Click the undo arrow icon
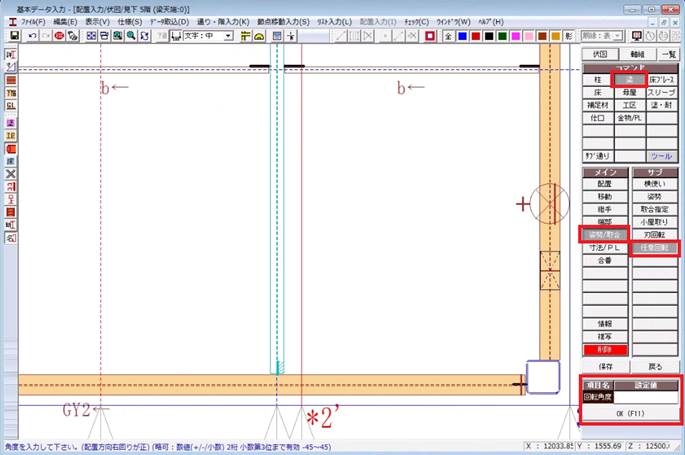Image resolution: width=685 pixels, height=455 pixels. coord(32,36)
